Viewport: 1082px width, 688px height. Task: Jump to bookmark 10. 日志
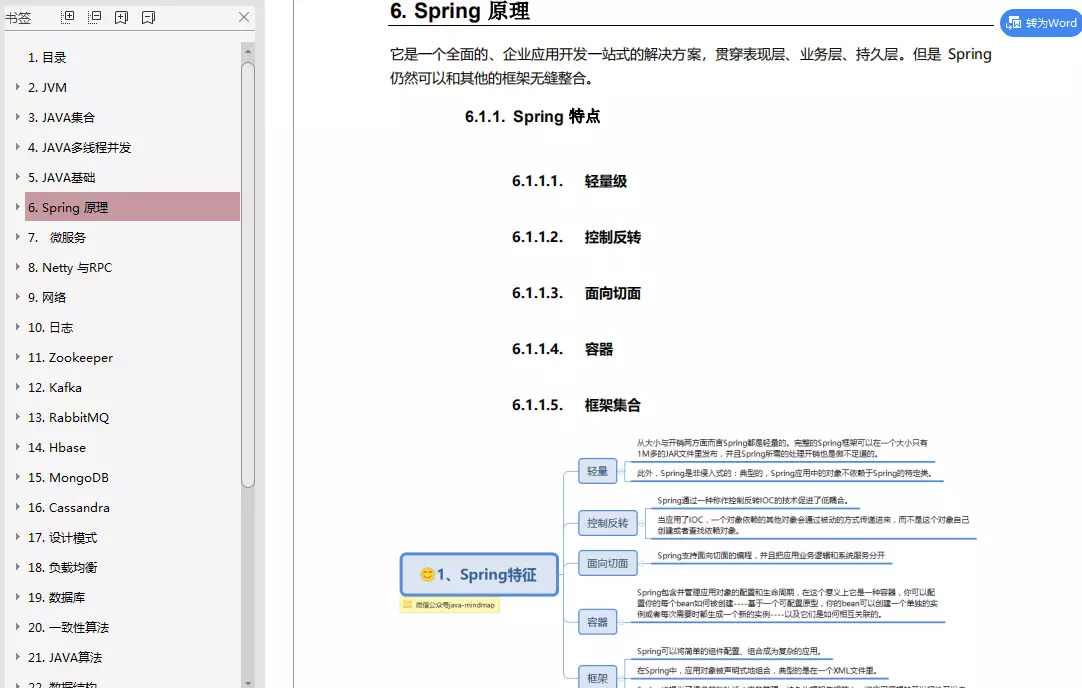[x=50, y=328]
